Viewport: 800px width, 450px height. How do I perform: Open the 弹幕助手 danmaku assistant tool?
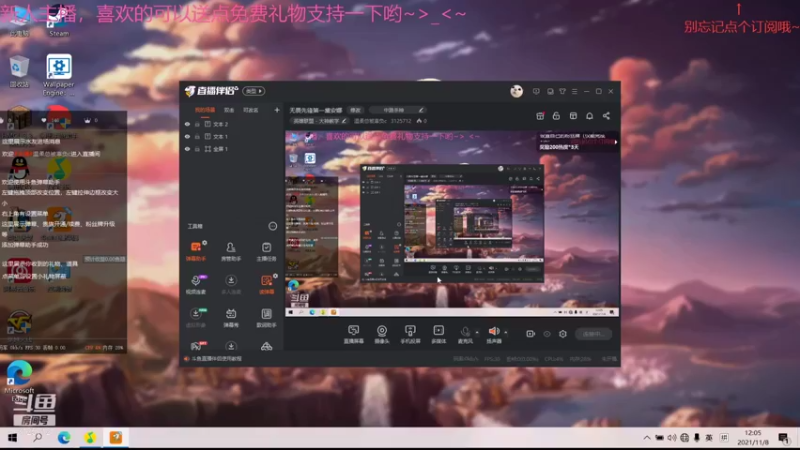pos(196,252)
